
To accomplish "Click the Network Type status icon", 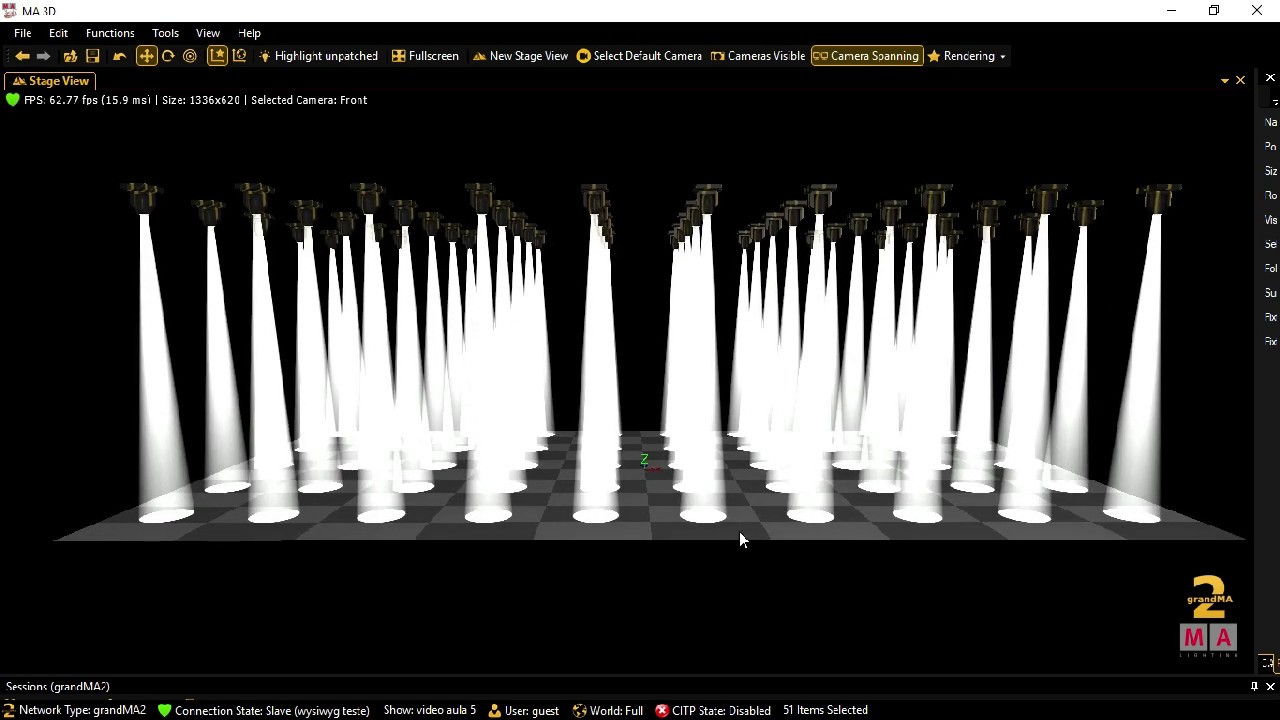I will tap(8, 710).
